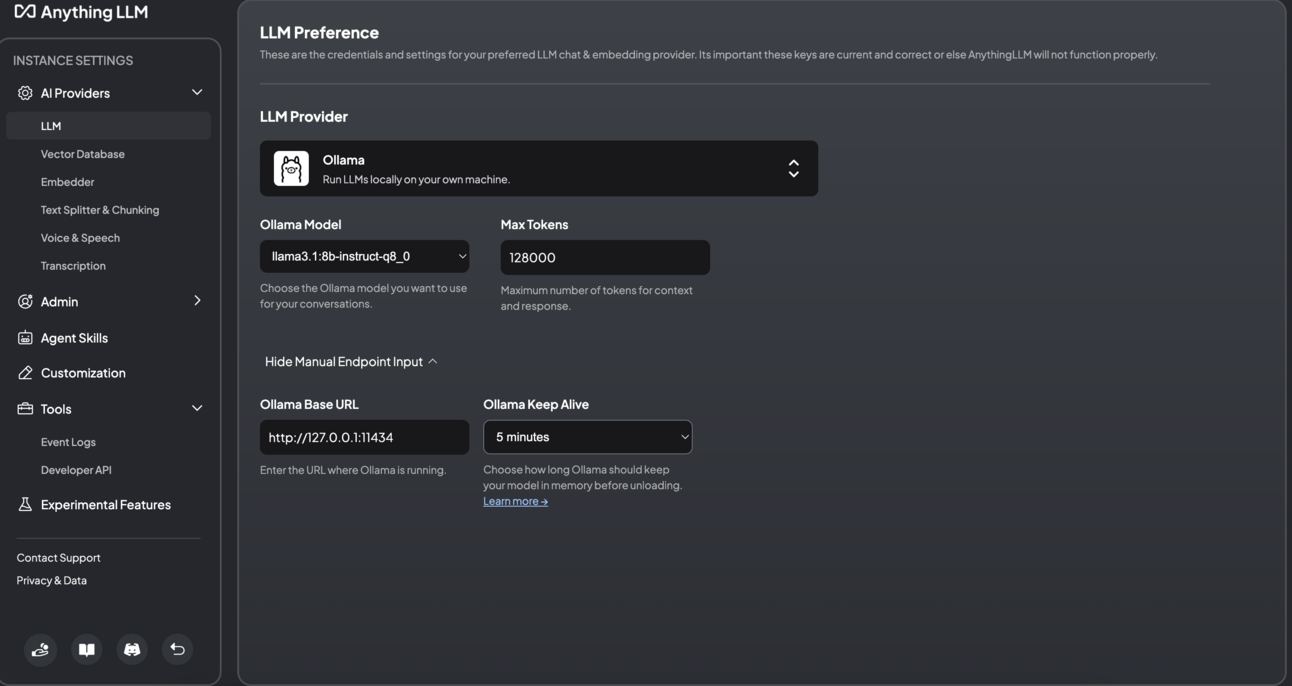Open the Experimental Features flask icon
This screenshot has height=686, width=1292.
24,504
